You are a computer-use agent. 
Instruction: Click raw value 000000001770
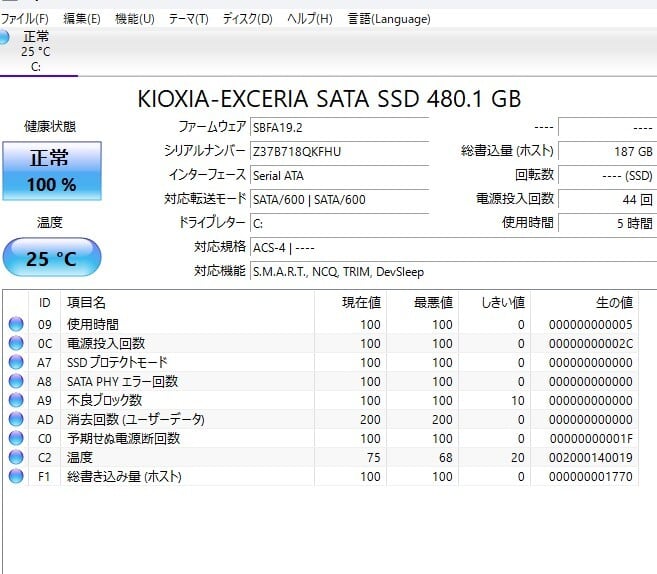(591, 477)
